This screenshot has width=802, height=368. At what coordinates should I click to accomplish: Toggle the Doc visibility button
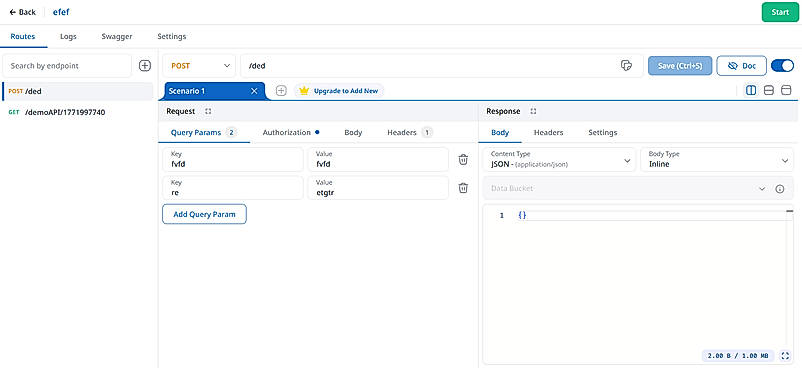pos(742,66)
